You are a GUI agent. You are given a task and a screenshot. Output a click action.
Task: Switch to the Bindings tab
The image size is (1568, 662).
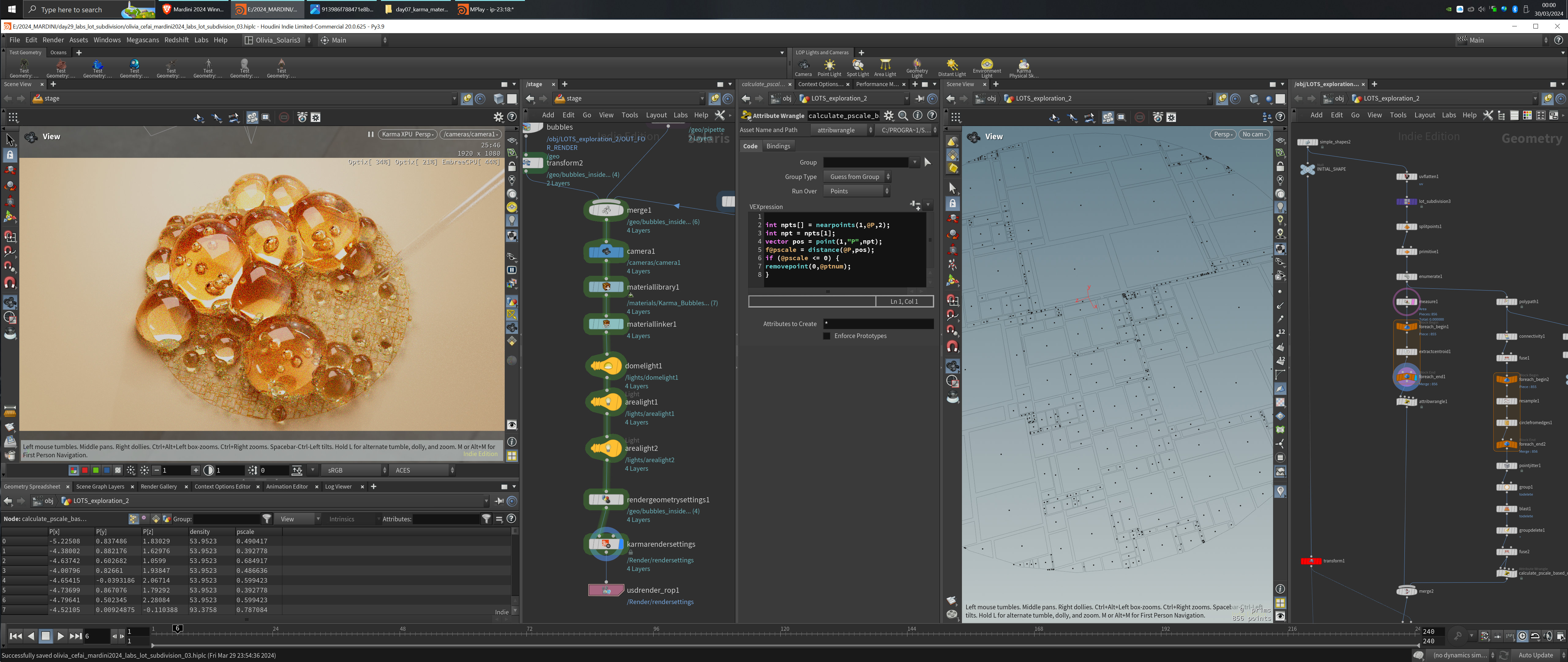point(778,146)
